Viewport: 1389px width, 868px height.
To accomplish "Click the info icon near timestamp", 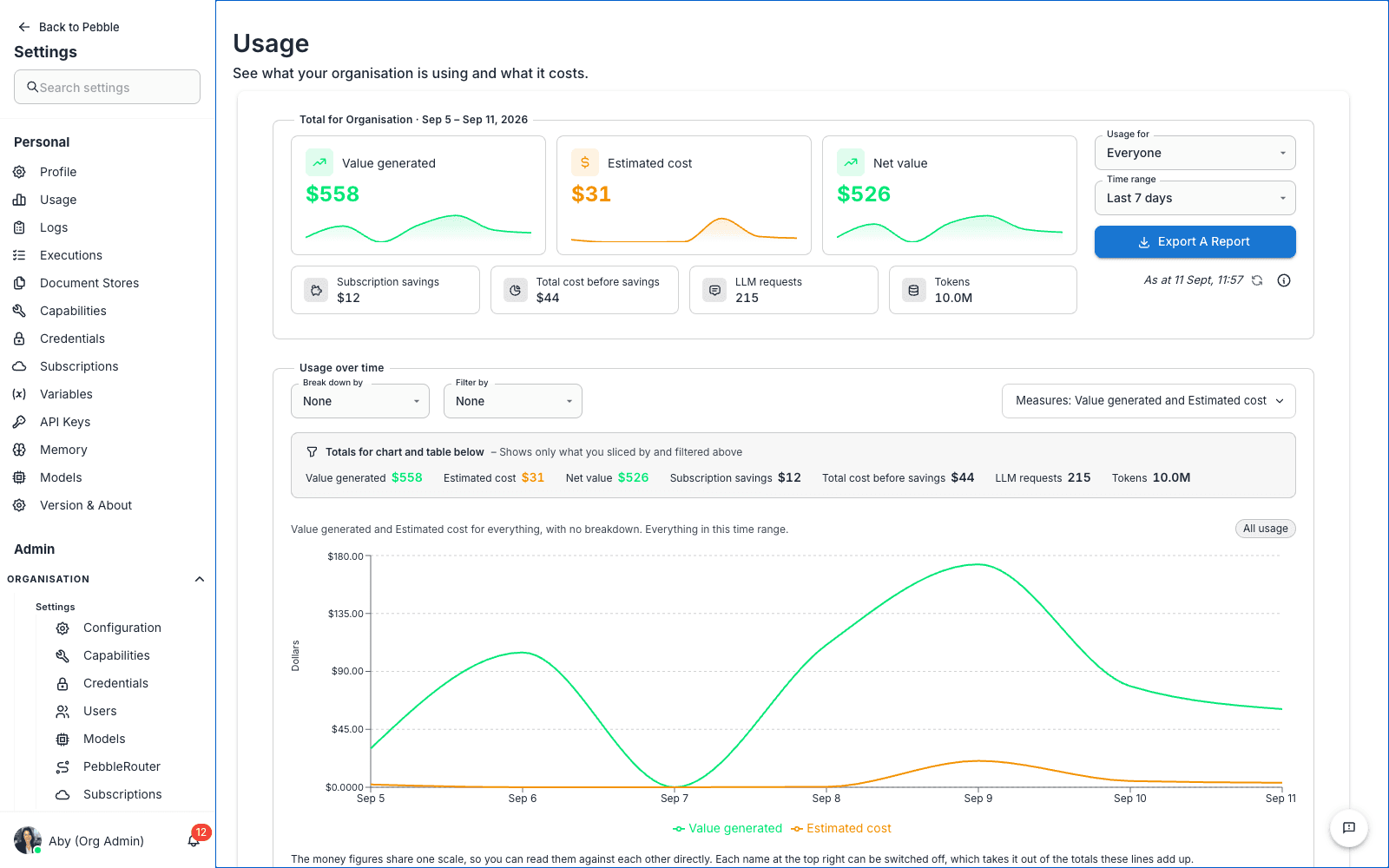I will point(1284,280).
